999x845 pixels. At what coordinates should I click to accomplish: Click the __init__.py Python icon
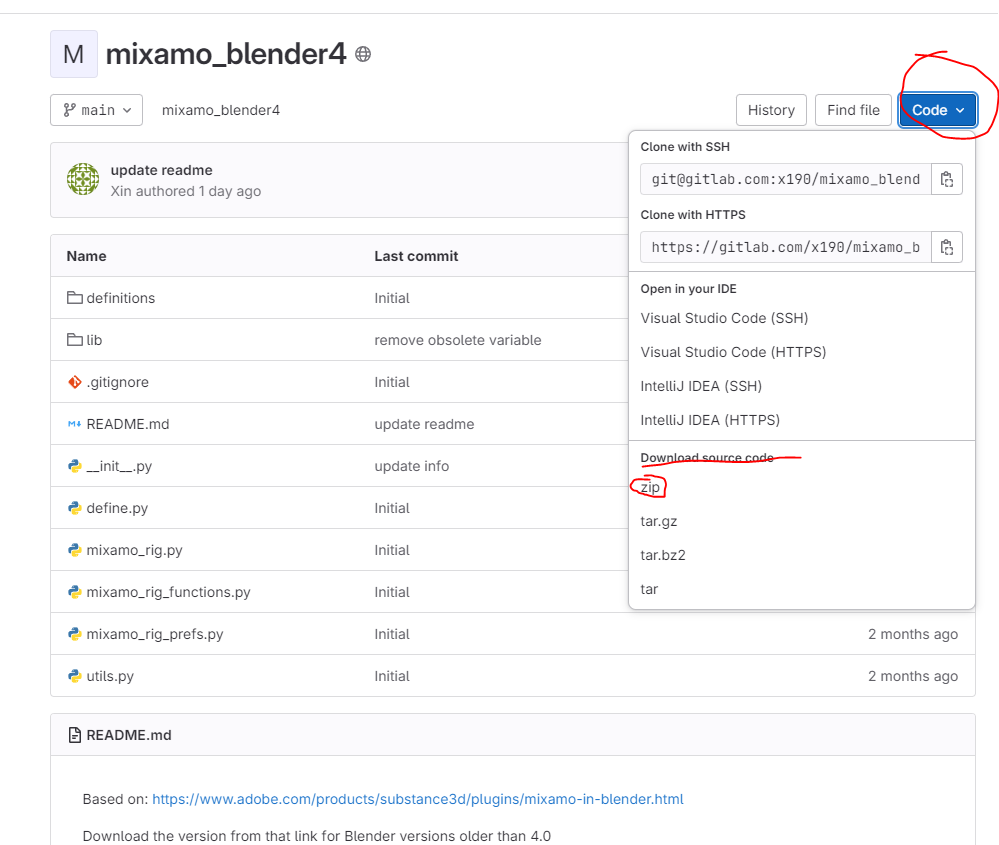75,466
